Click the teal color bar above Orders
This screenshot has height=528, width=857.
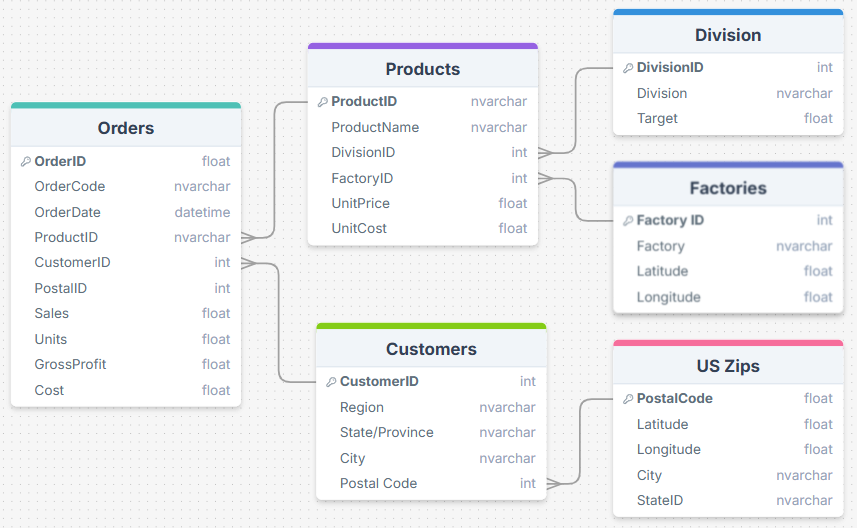coord(126,105)
